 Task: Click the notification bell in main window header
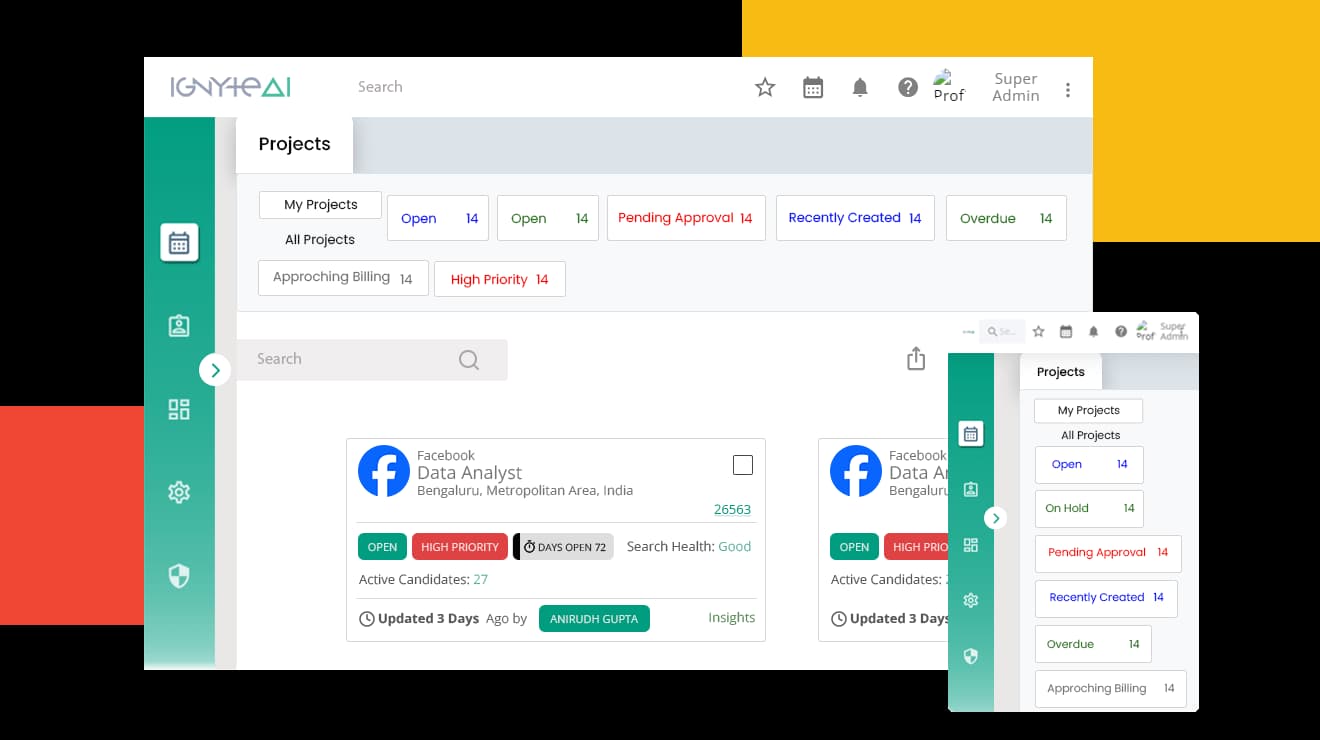860,88
